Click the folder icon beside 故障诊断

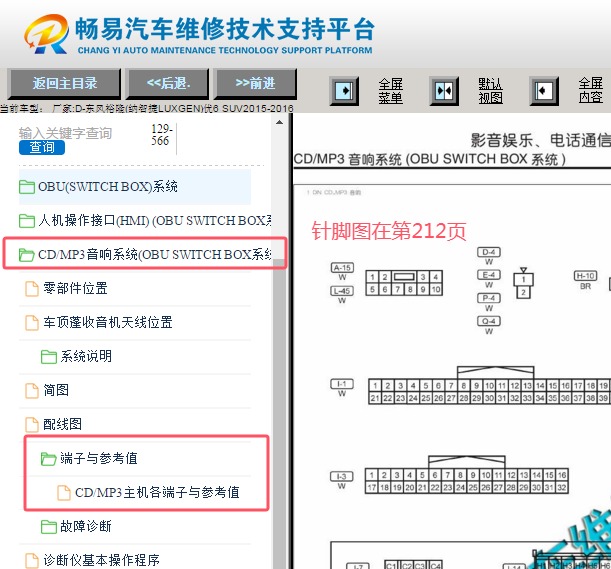tap(49, 527)
